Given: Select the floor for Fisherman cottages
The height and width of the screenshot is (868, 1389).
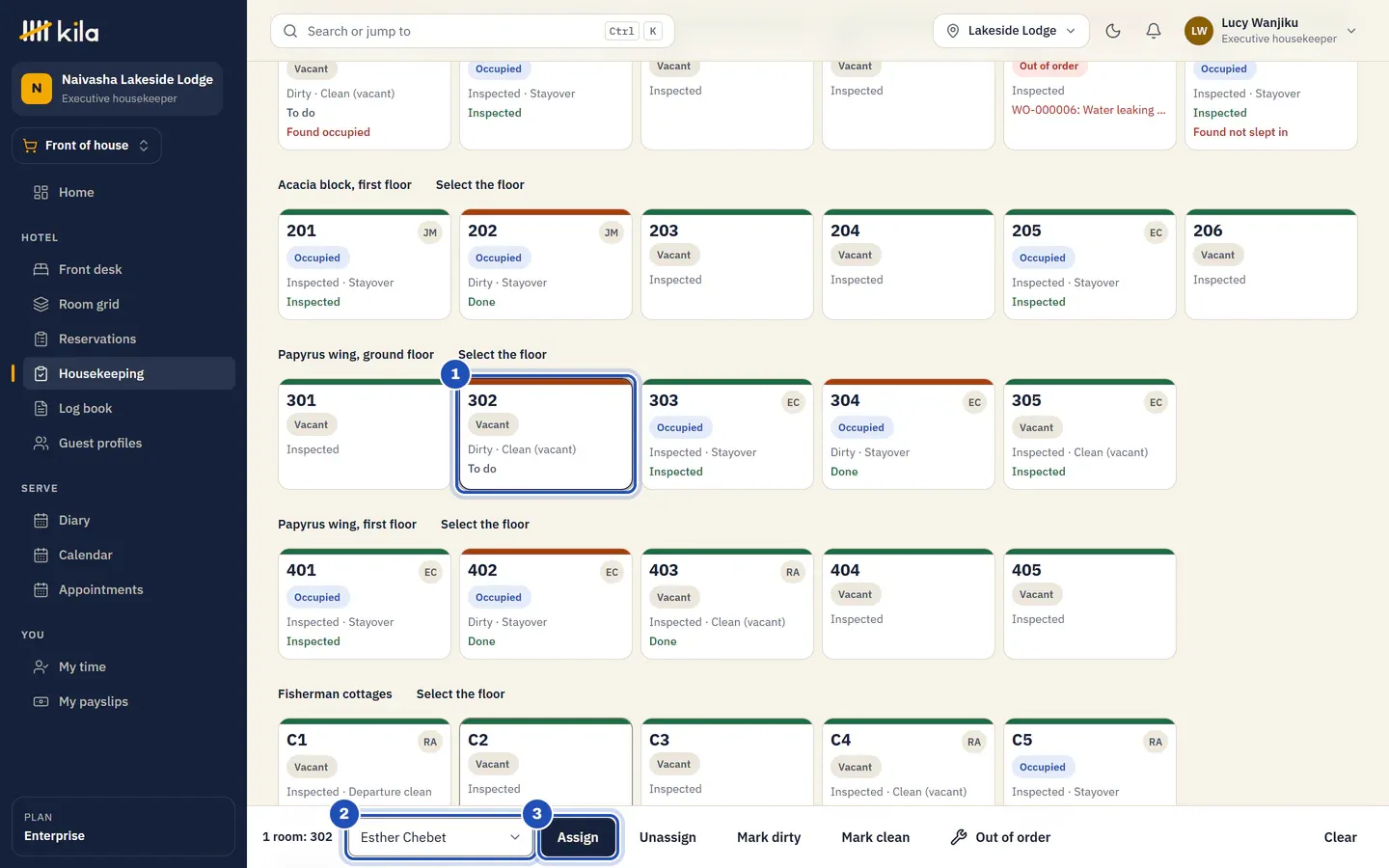Looking at the screenshot, I should [460, 693].
